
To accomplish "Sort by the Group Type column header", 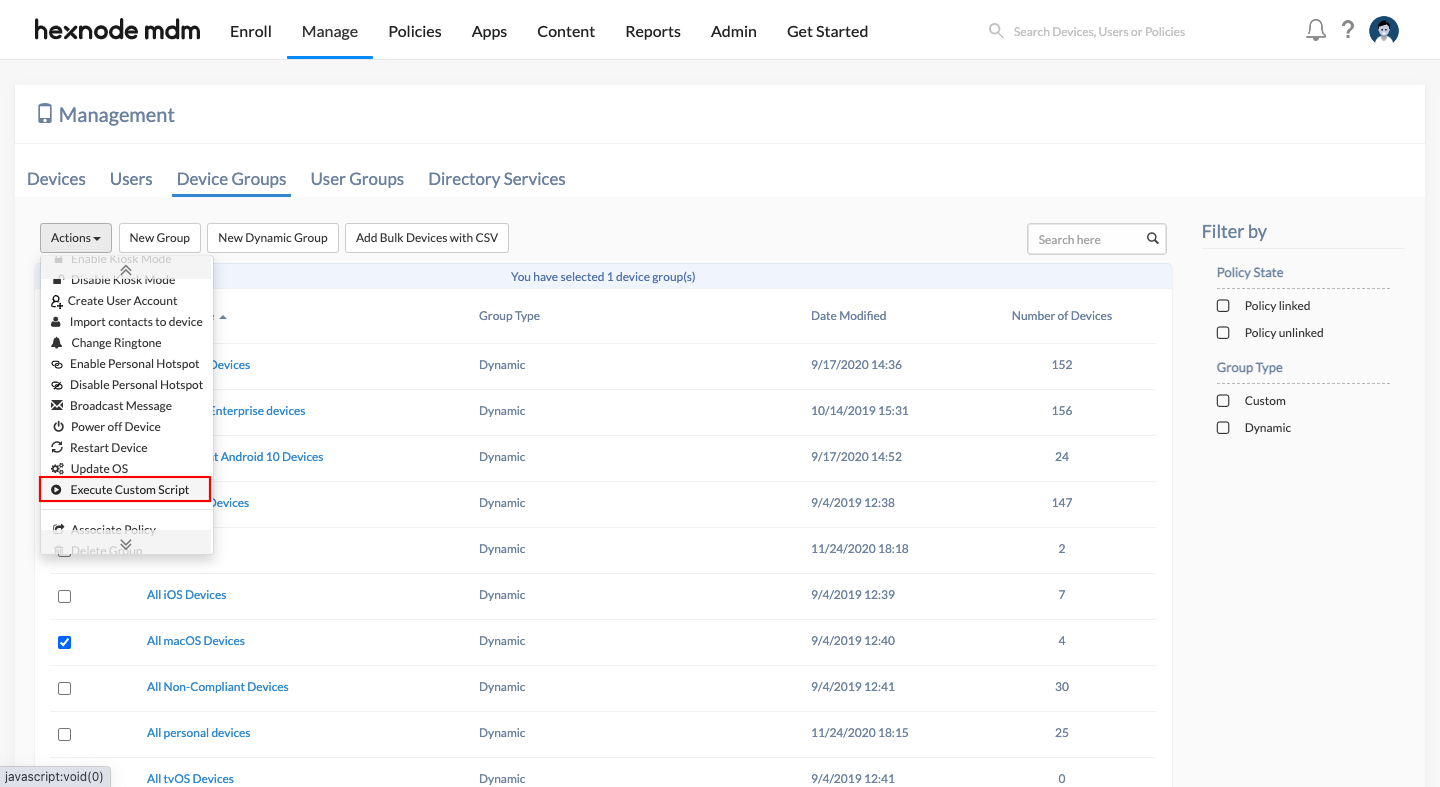I will point(509,316).
